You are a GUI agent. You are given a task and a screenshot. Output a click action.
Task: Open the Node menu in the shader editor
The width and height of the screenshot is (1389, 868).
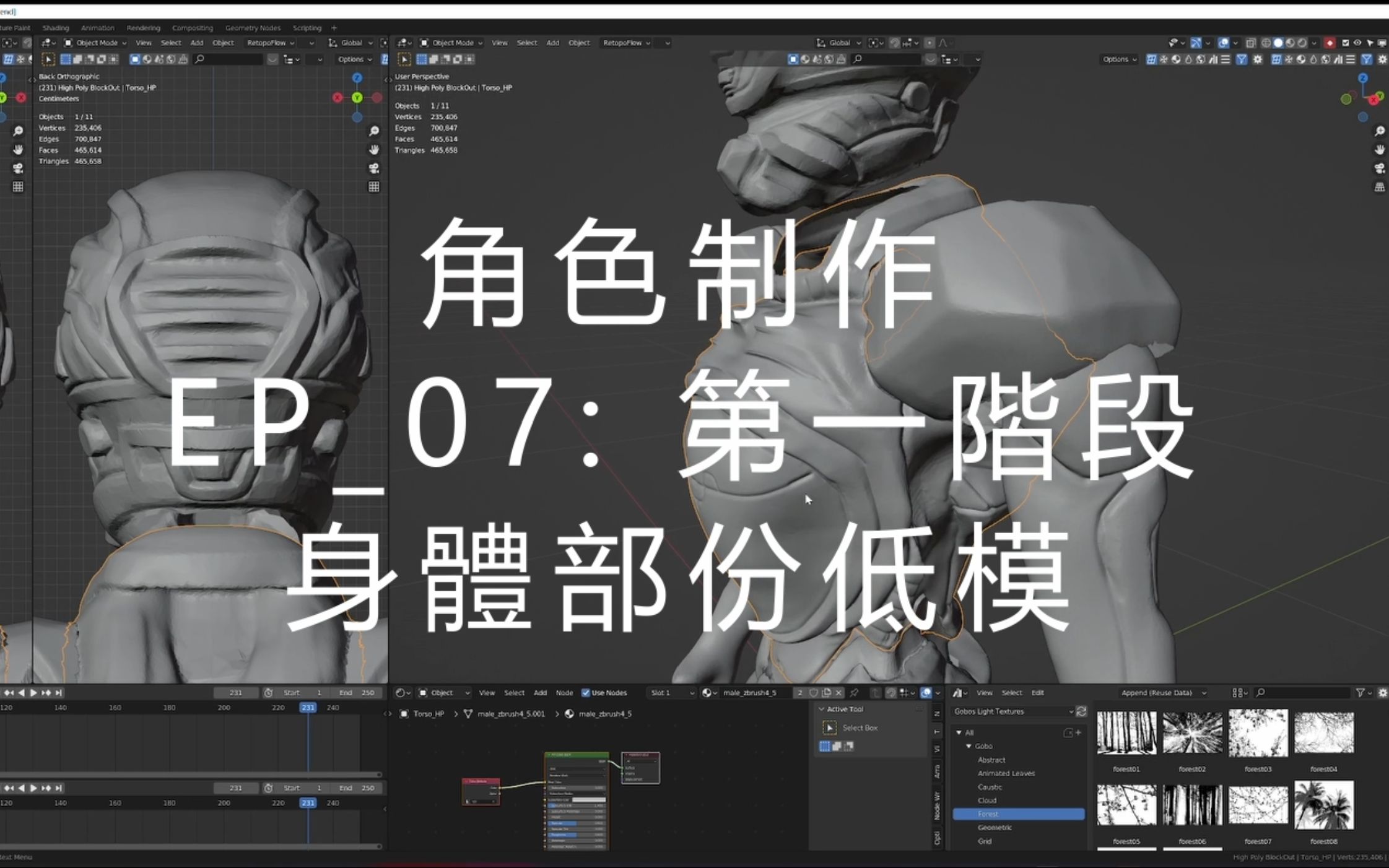(564, 693)
